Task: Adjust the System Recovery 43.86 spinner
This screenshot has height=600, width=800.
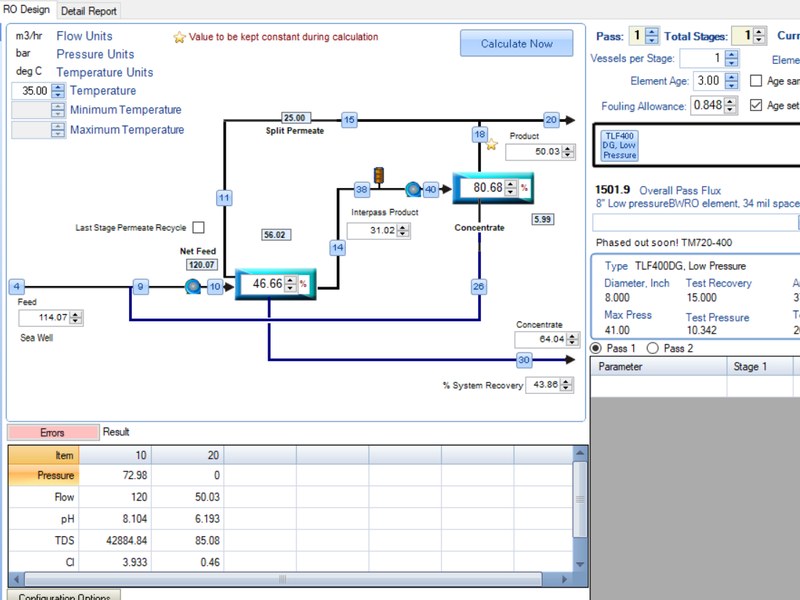Action: pos(566,385)
